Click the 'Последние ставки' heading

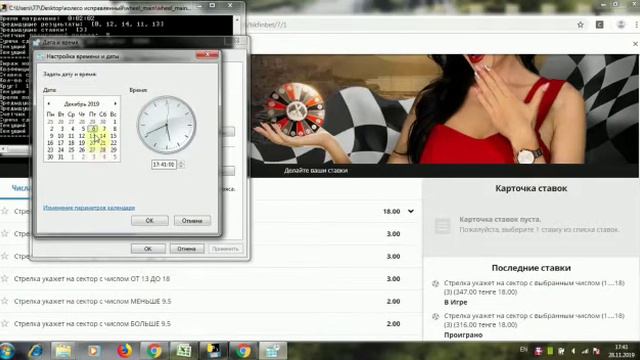[x=531, y=268]
